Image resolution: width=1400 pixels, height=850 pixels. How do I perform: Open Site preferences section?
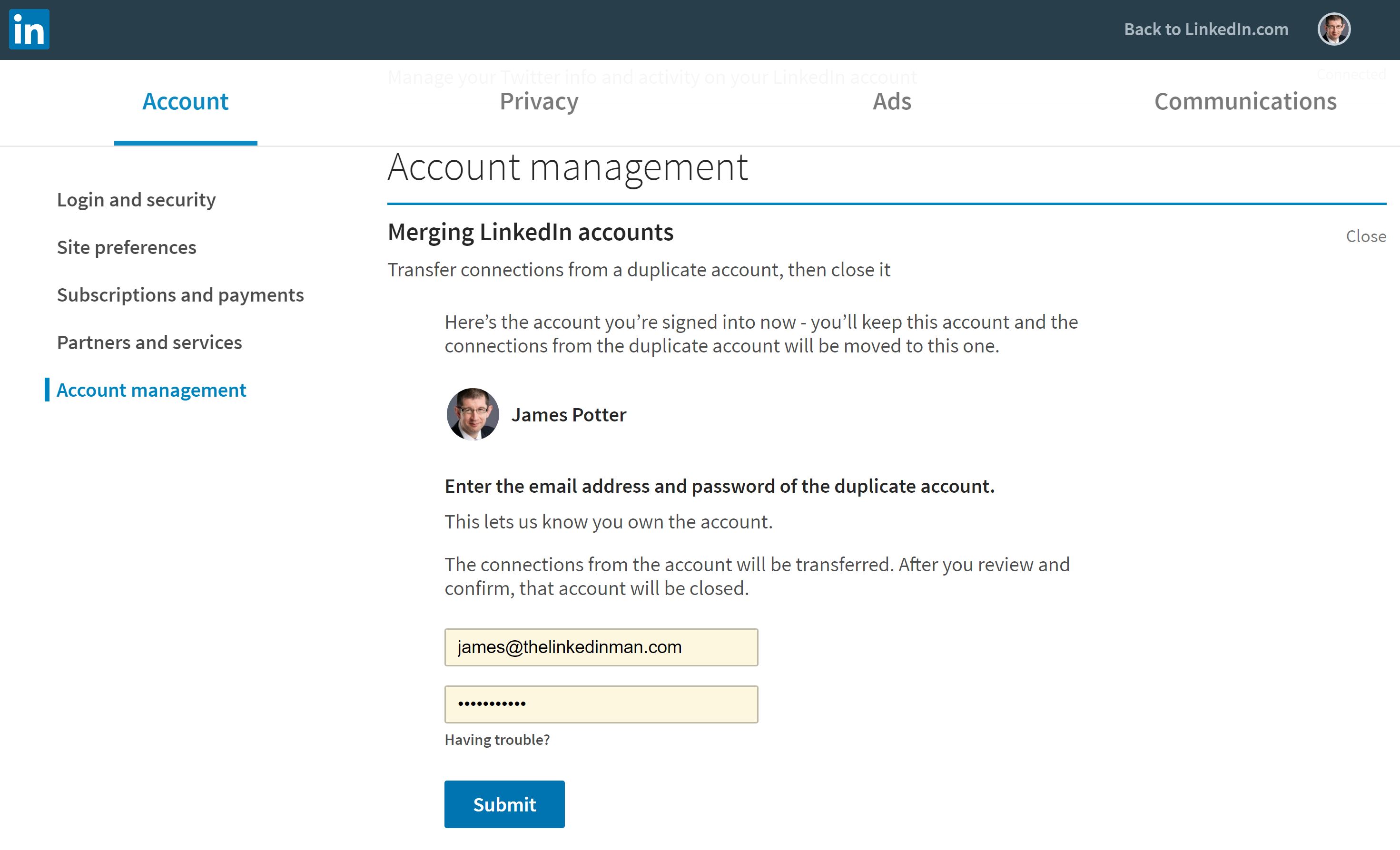127,247
